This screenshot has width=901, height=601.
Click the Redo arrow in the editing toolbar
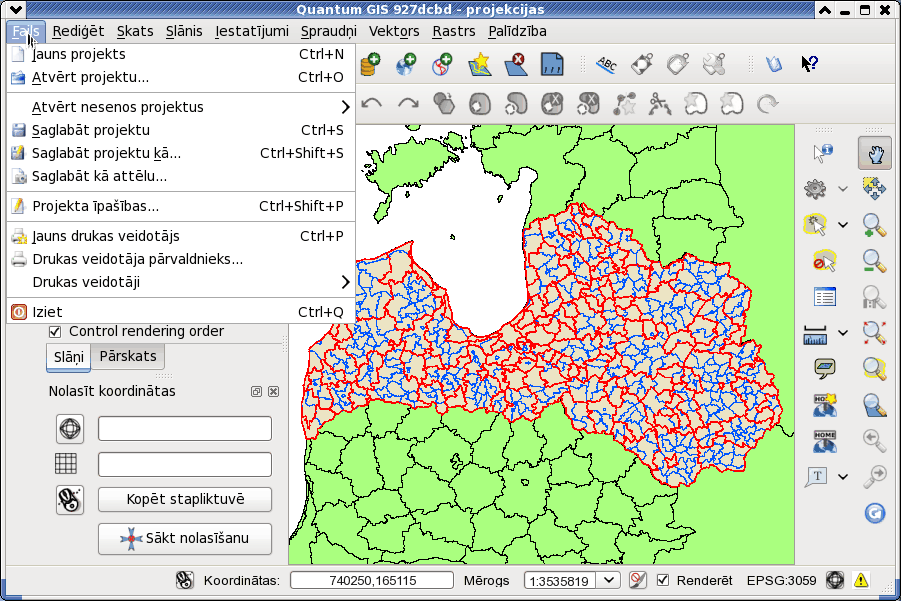click(408, 104)
